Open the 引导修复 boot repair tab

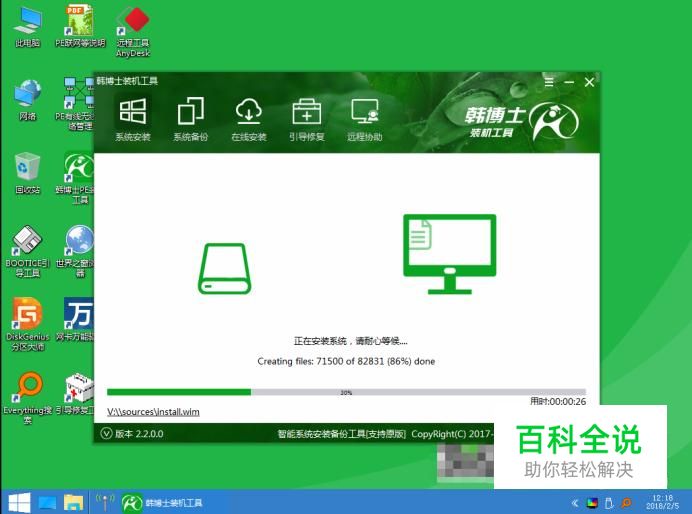tap(307, 120)
